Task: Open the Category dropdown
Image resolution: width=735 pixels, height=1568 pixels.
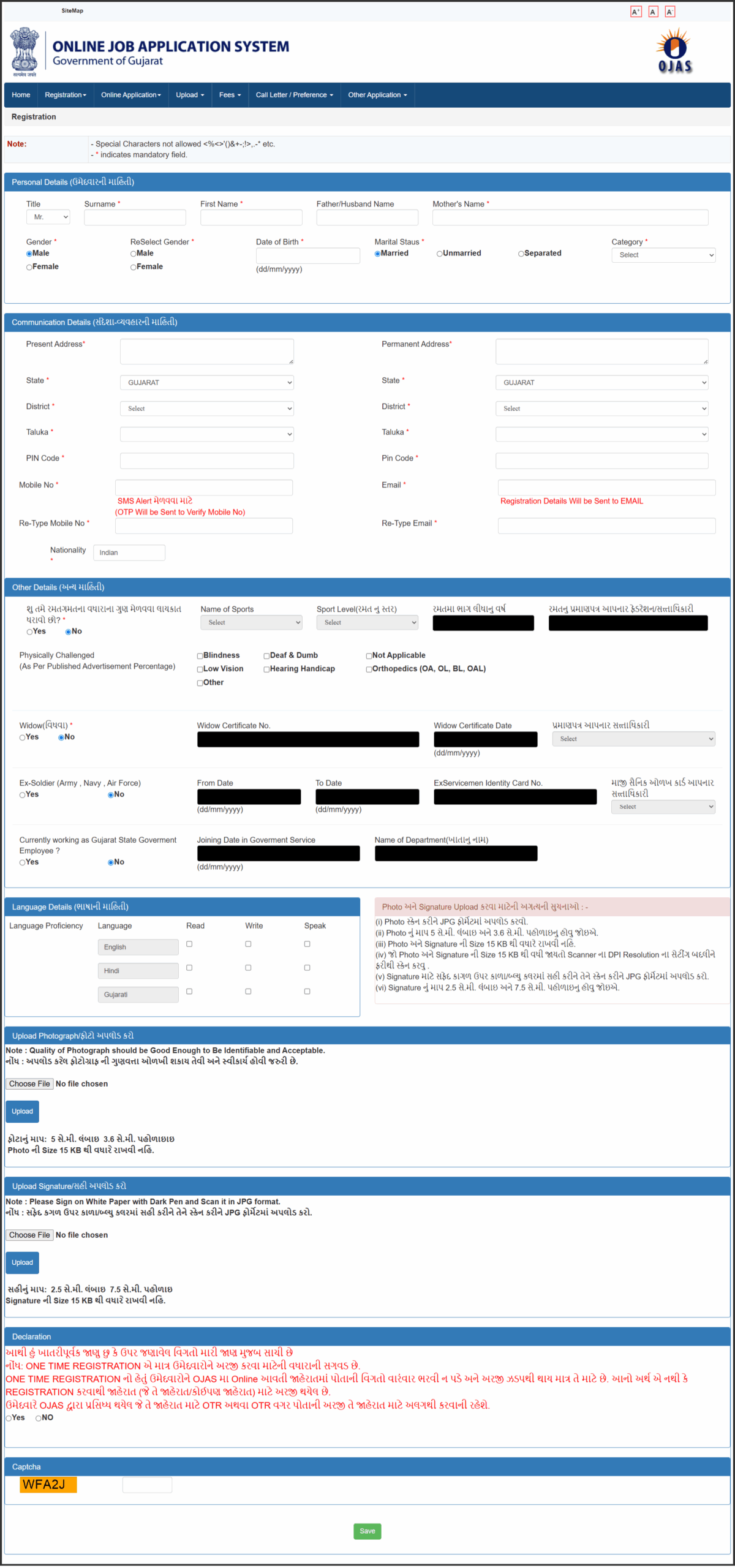Action: pos(663,255)
